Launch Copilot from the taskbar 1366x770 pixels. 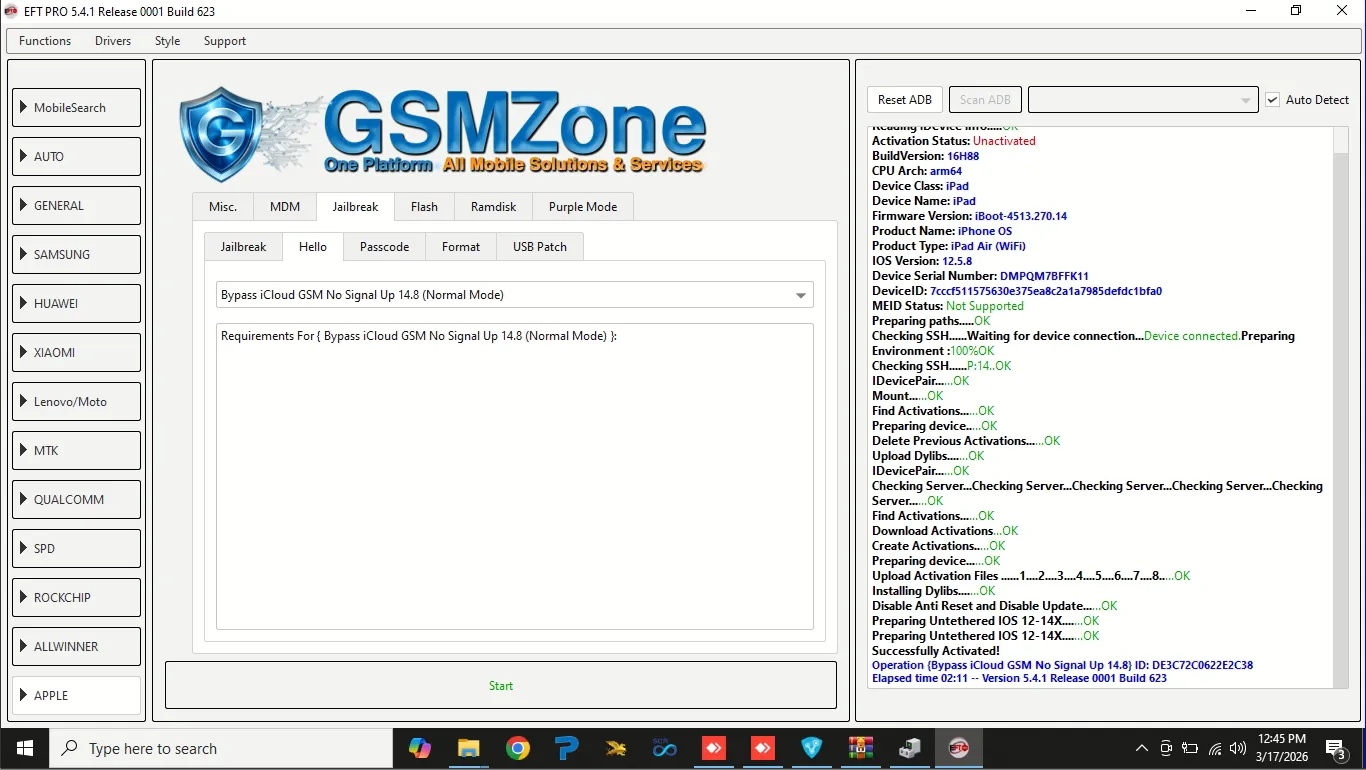420,748
